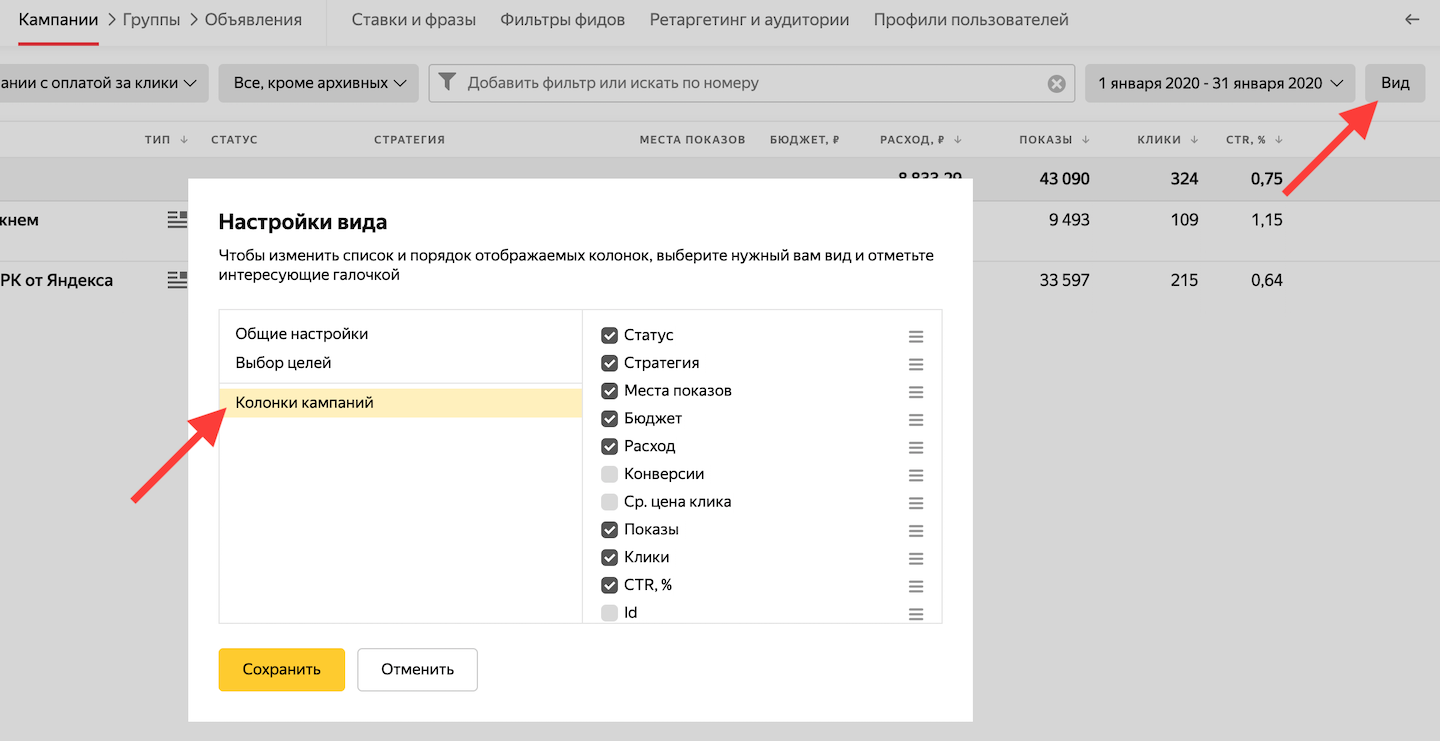Sort by Клики column arrow
The image size is (1440, 741).
1194,140
